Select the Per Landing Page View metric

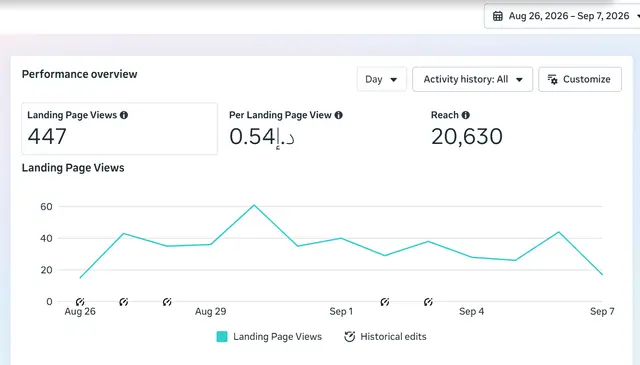point(286,129)
